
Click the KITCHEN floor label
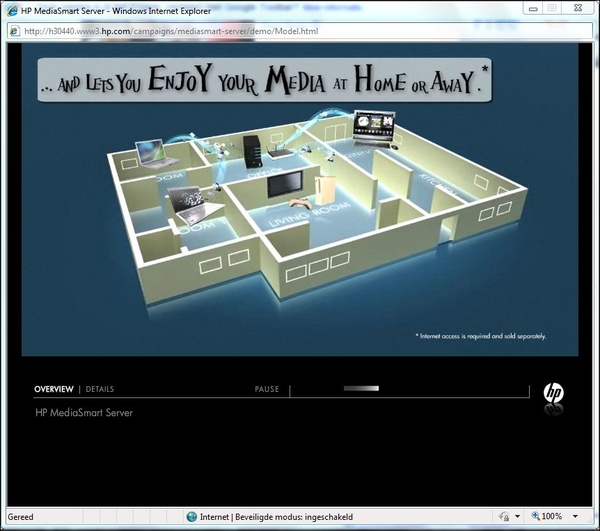click(437, 184)
